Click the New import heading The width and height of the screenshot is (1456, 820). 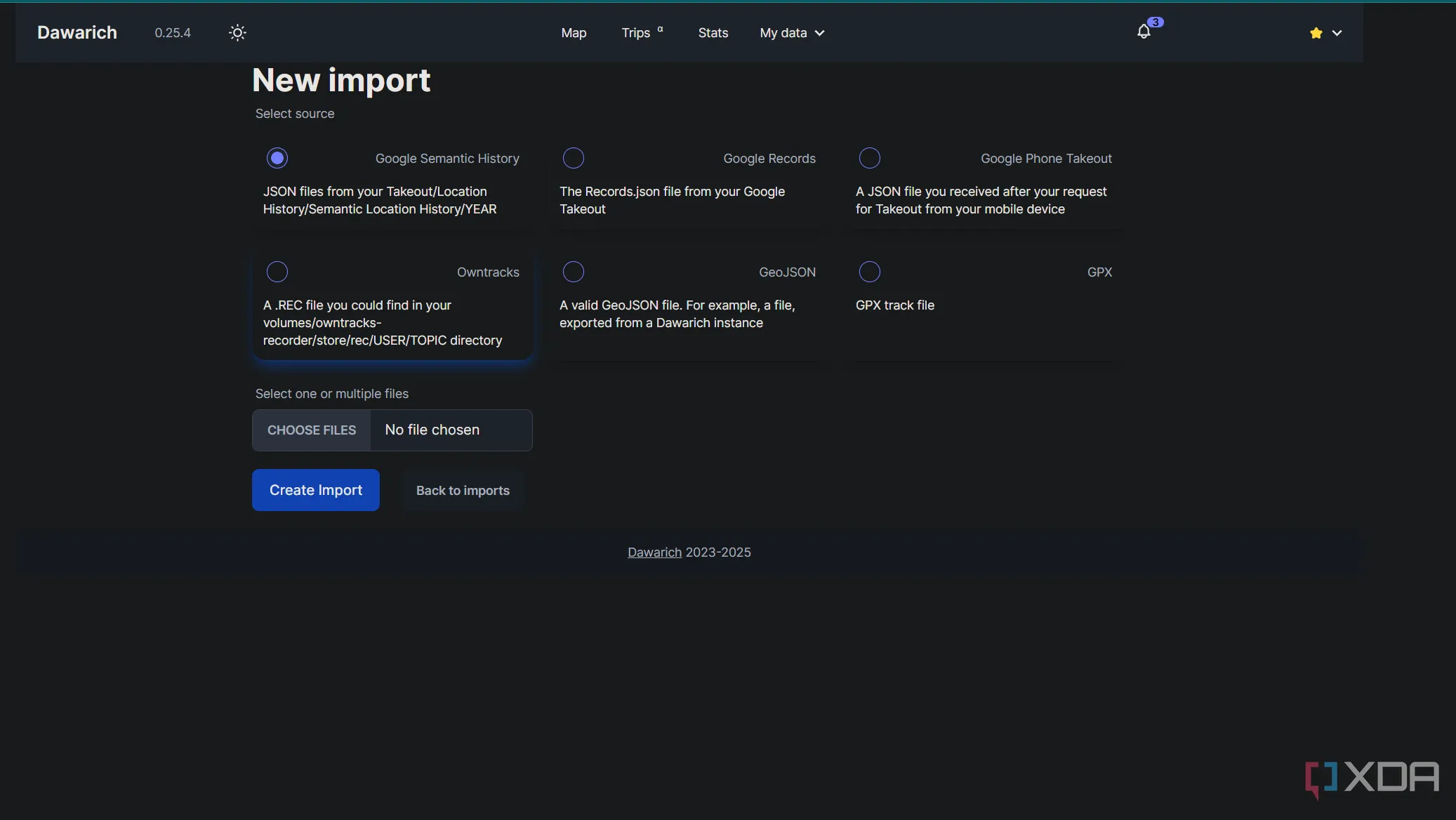tap(341, 80)
